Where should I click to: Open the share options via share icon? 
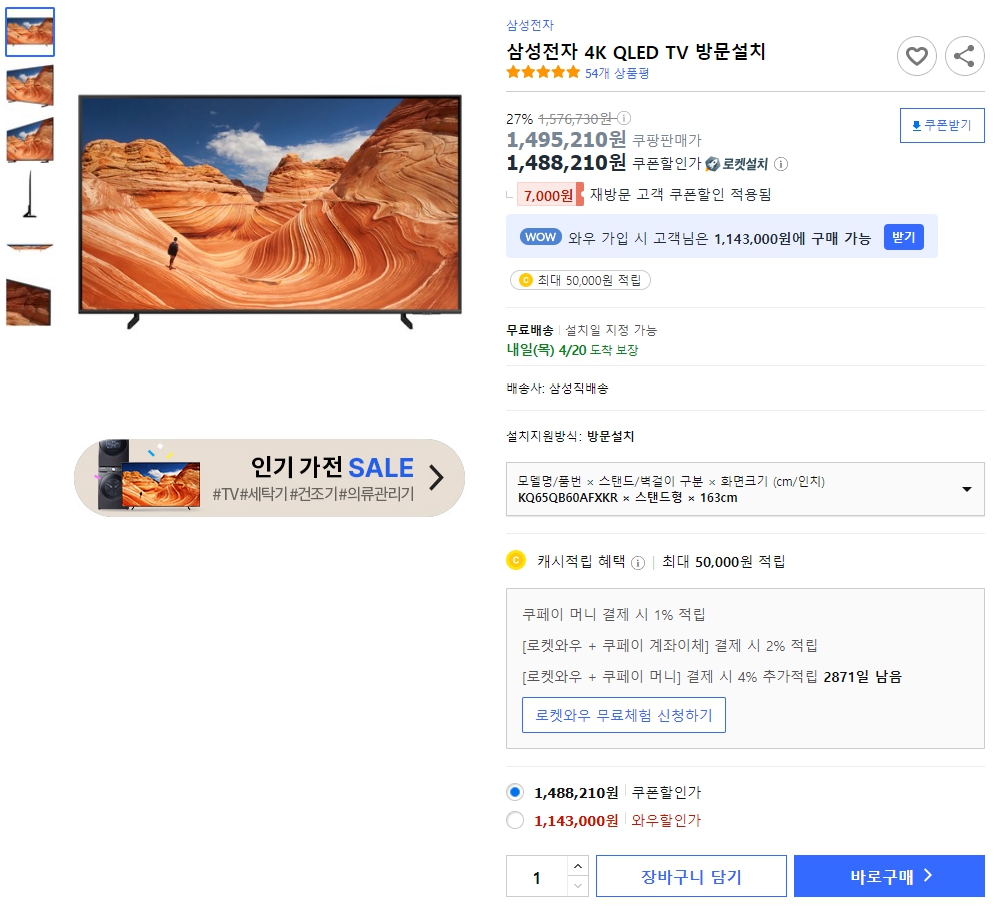(x=964, y=56)
